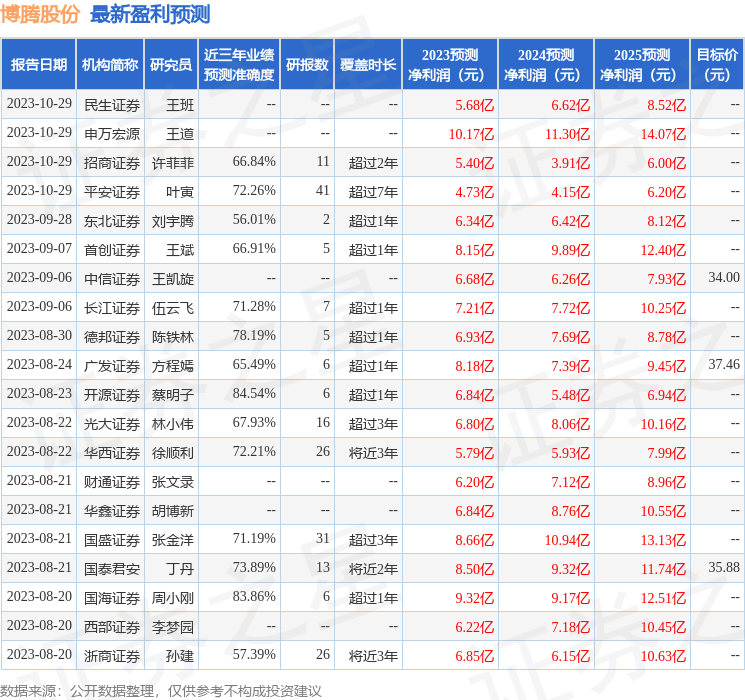Click the accuracy value 83.86%

point(254,596)
